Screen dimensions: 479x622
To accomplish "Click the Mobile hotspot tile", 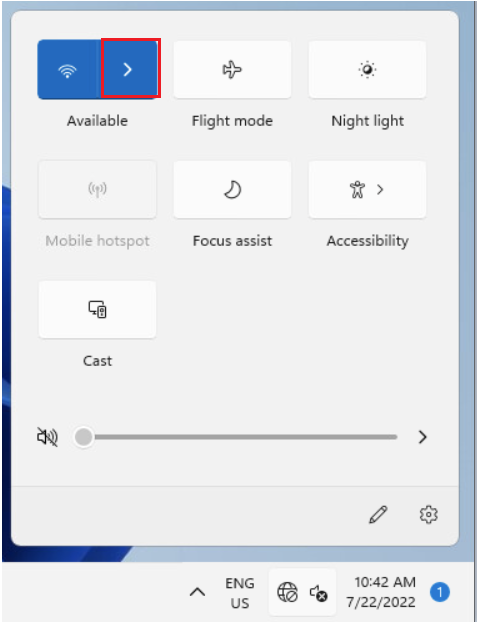I will pos(97,190).
